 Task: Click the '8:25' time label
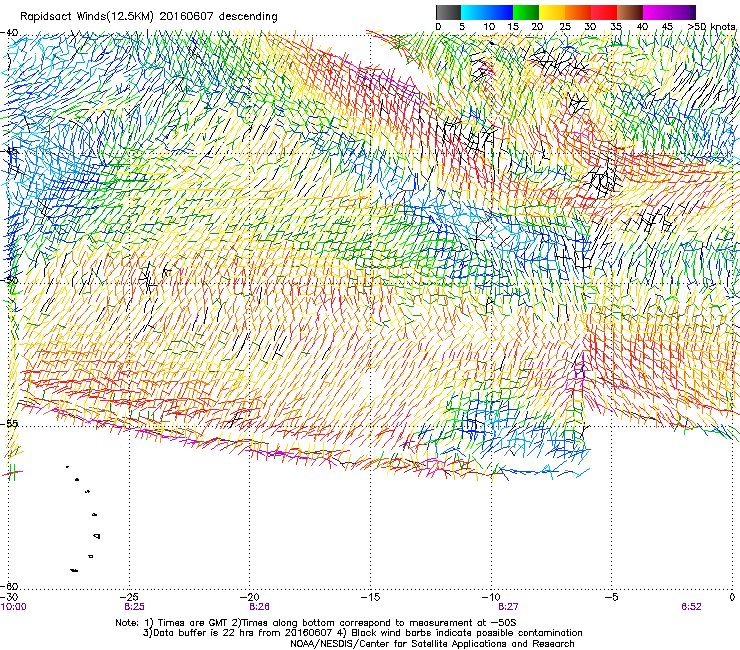point(134,607)
